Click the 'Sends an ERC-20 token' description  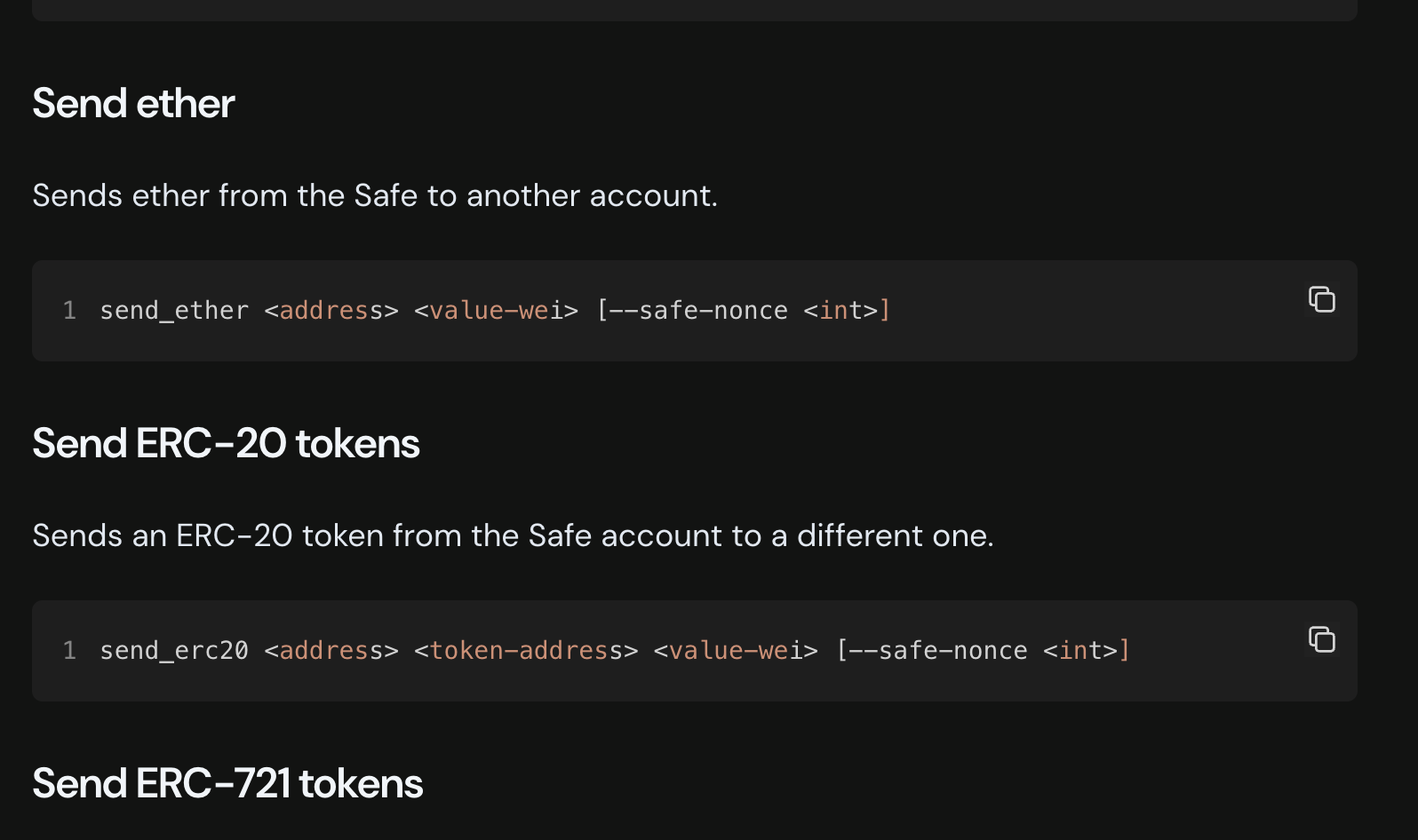point(514,535)
